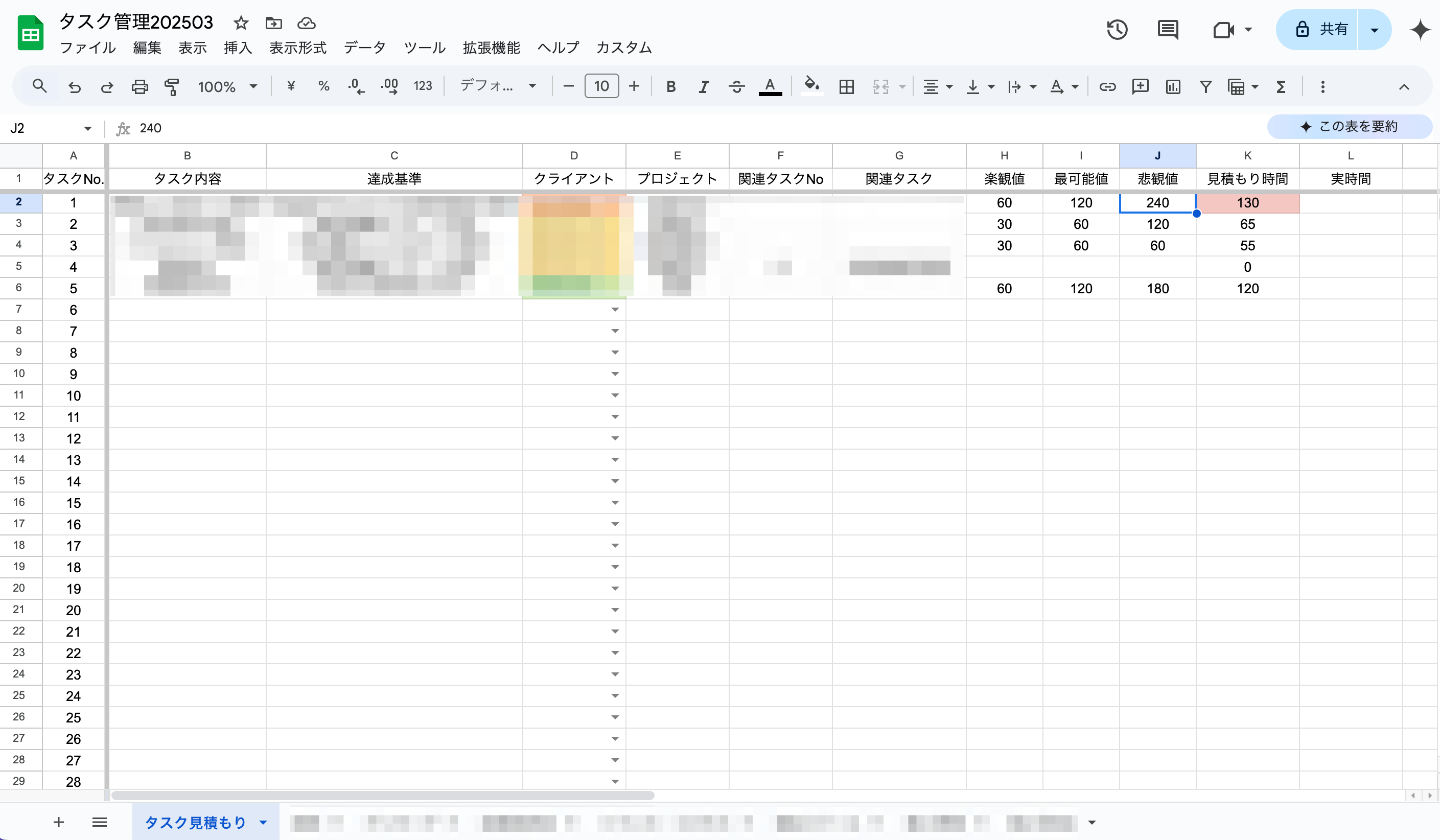
Task: Open the search within spreadsheet
Action: pos(39,86)
